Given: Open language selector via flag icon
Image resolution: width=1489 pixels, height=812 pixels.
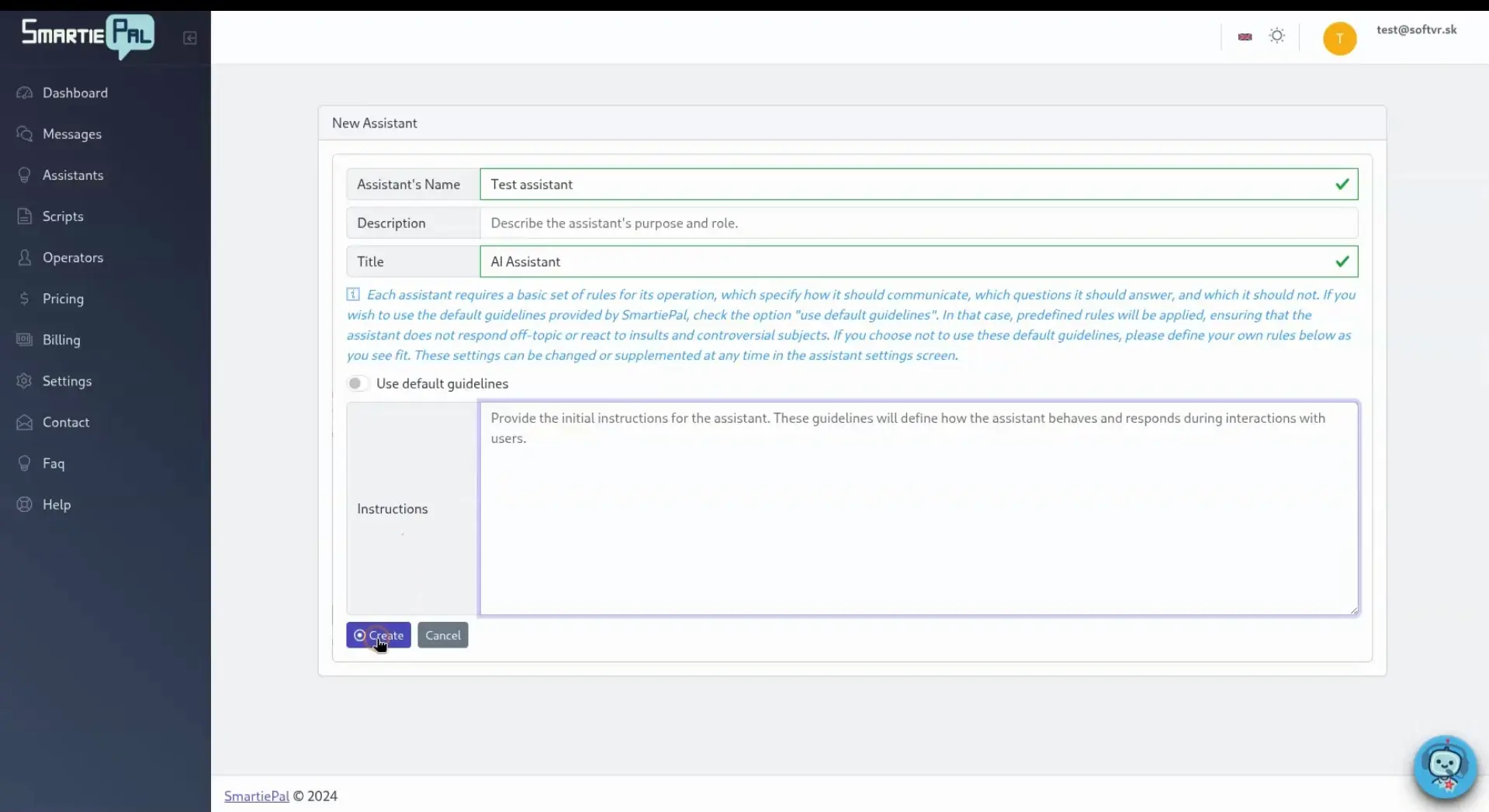Looking at the screenshot, I should 1245,36.
